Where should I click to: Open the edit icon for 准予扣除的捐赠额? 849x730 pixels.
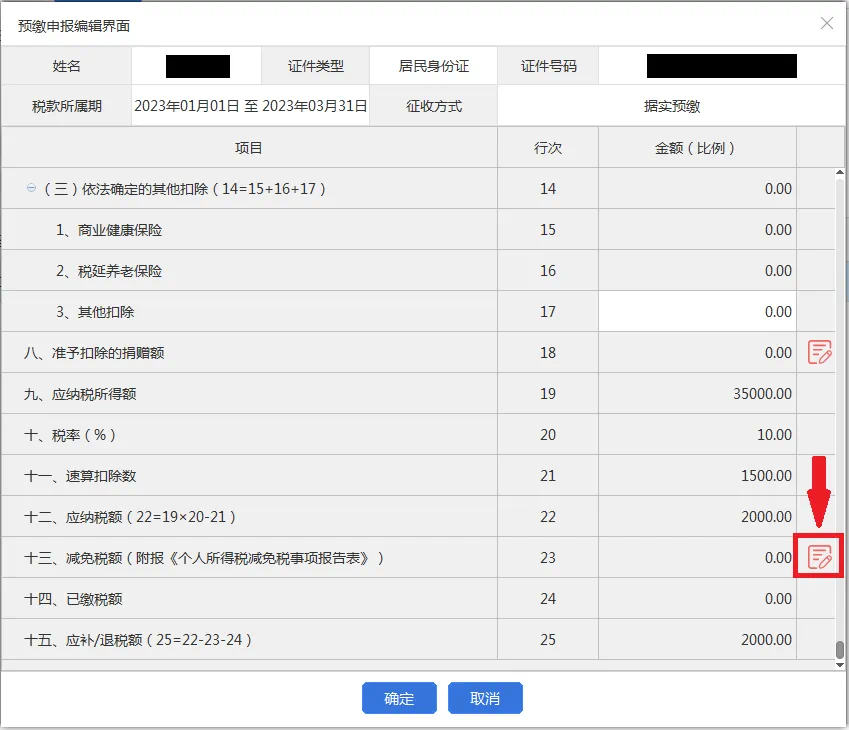[x=818, y=352]
